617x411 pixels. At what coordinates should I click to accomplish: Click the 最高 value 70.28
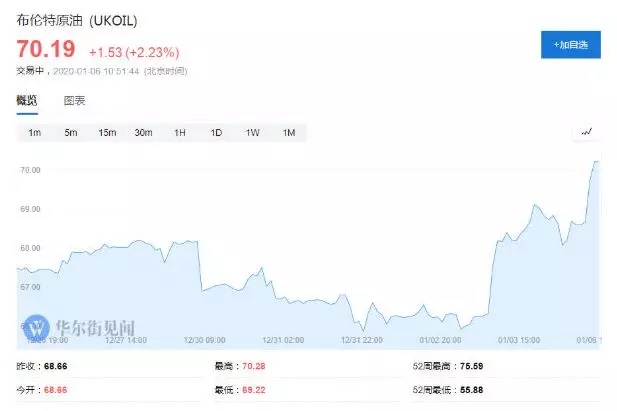pyautogui.click(x=253, y=368)
